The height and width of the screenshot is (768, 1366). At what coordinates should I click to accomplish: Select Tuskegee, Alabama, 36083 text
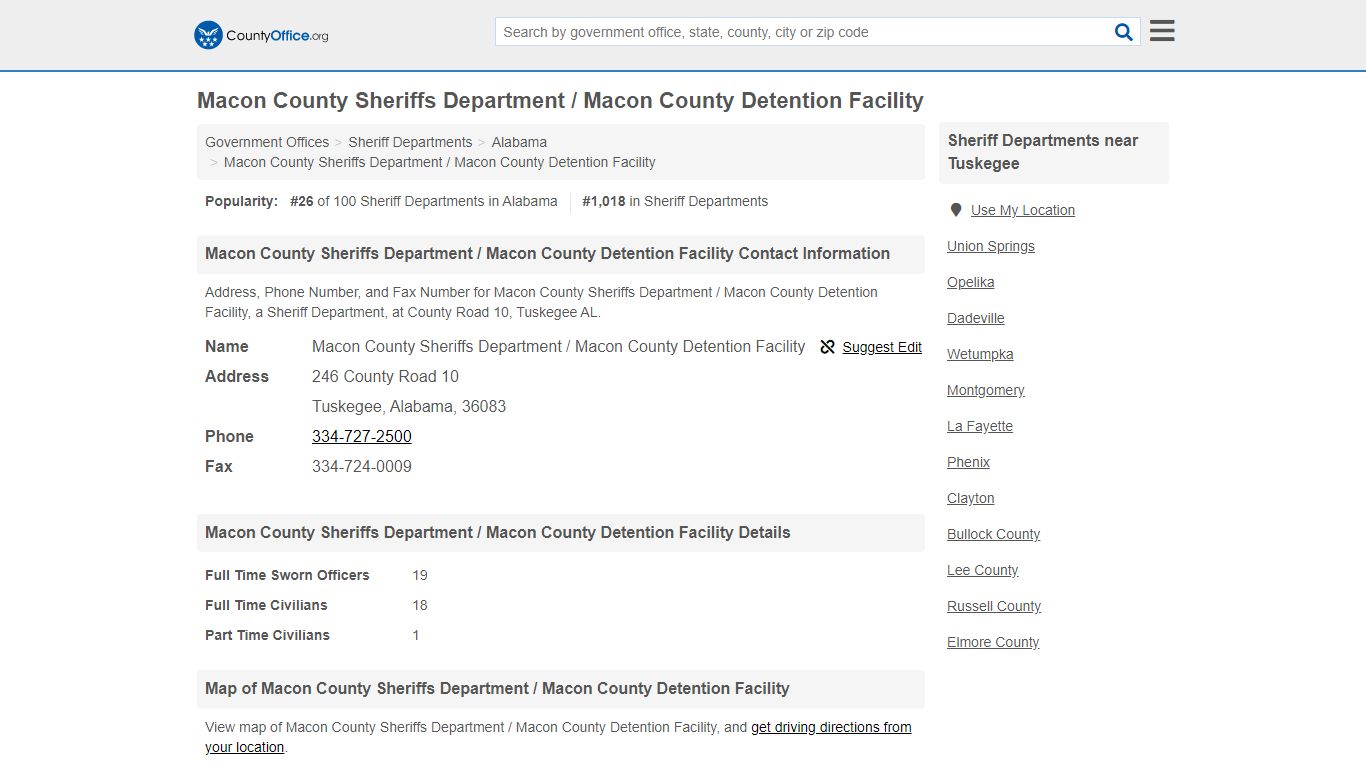tap(409, 406)
